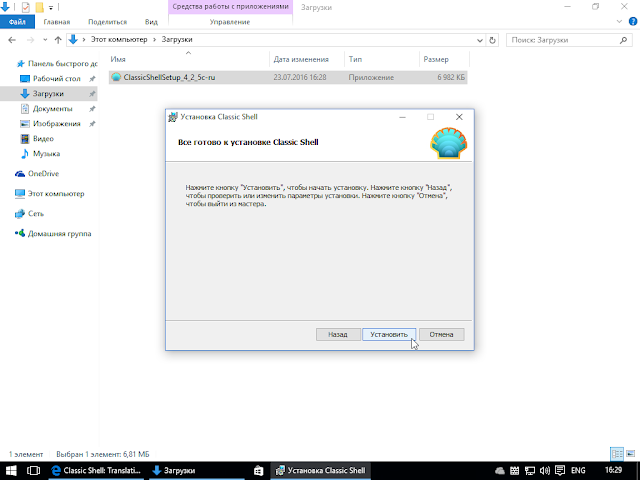The height and width of the screenshot is (480, 640).
Task: Unpin Изображения via its pin icon
Action: (x=92, y=124)
